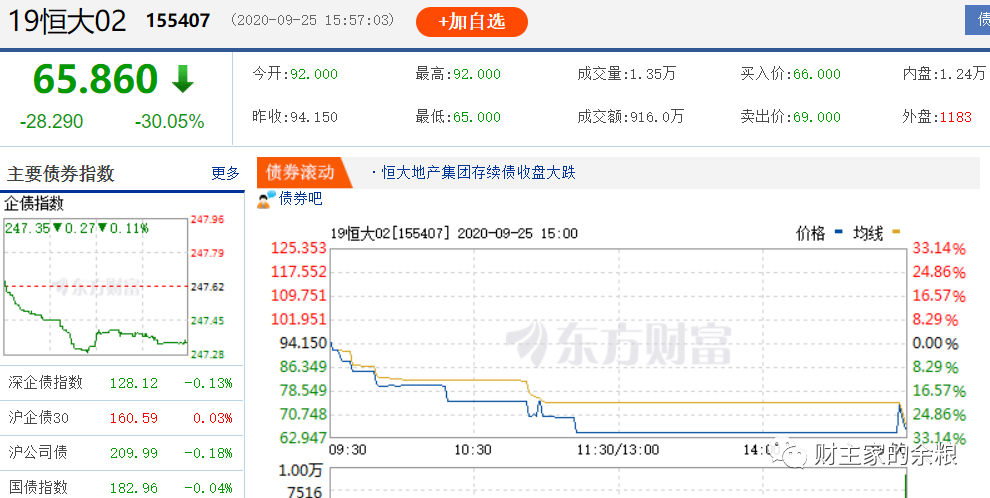Click the 今开 value 92.000
The image size is (990, 498).
pyautogui.click(x=314, y=74)
